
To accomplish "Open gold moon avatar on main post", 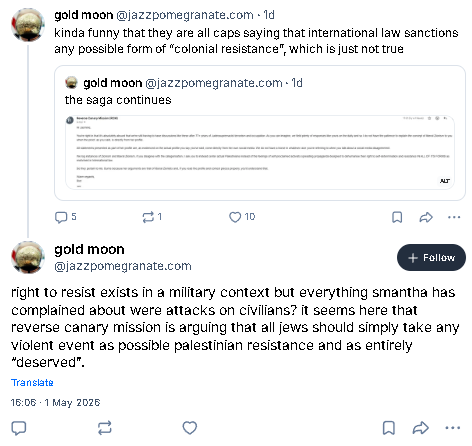I will [28, 257].
